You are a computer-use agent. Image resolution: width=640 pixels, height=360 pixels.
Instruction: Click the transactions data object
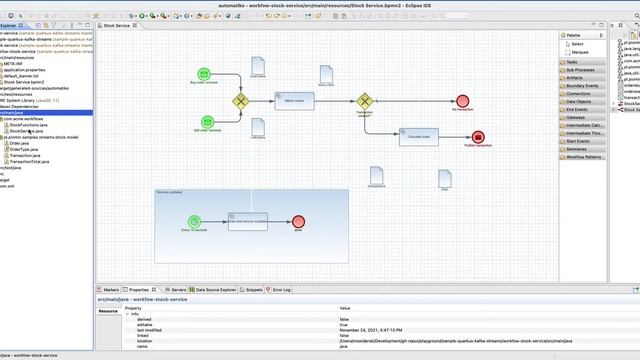click(x=376, y=175)
